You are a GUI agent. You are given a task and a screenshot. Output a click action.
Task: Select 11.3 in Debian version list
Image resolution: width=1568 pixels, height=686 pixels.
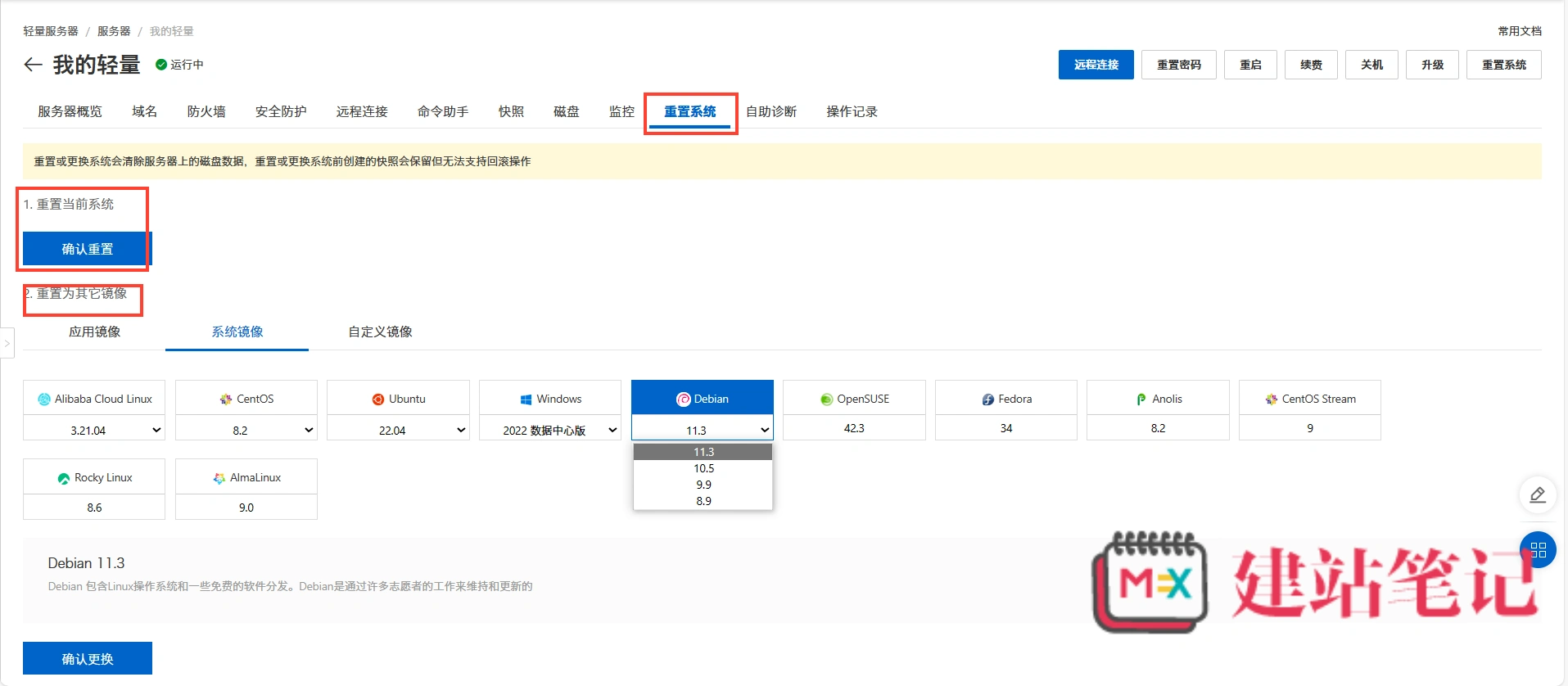pyautogui.click(x=703, y=452)
